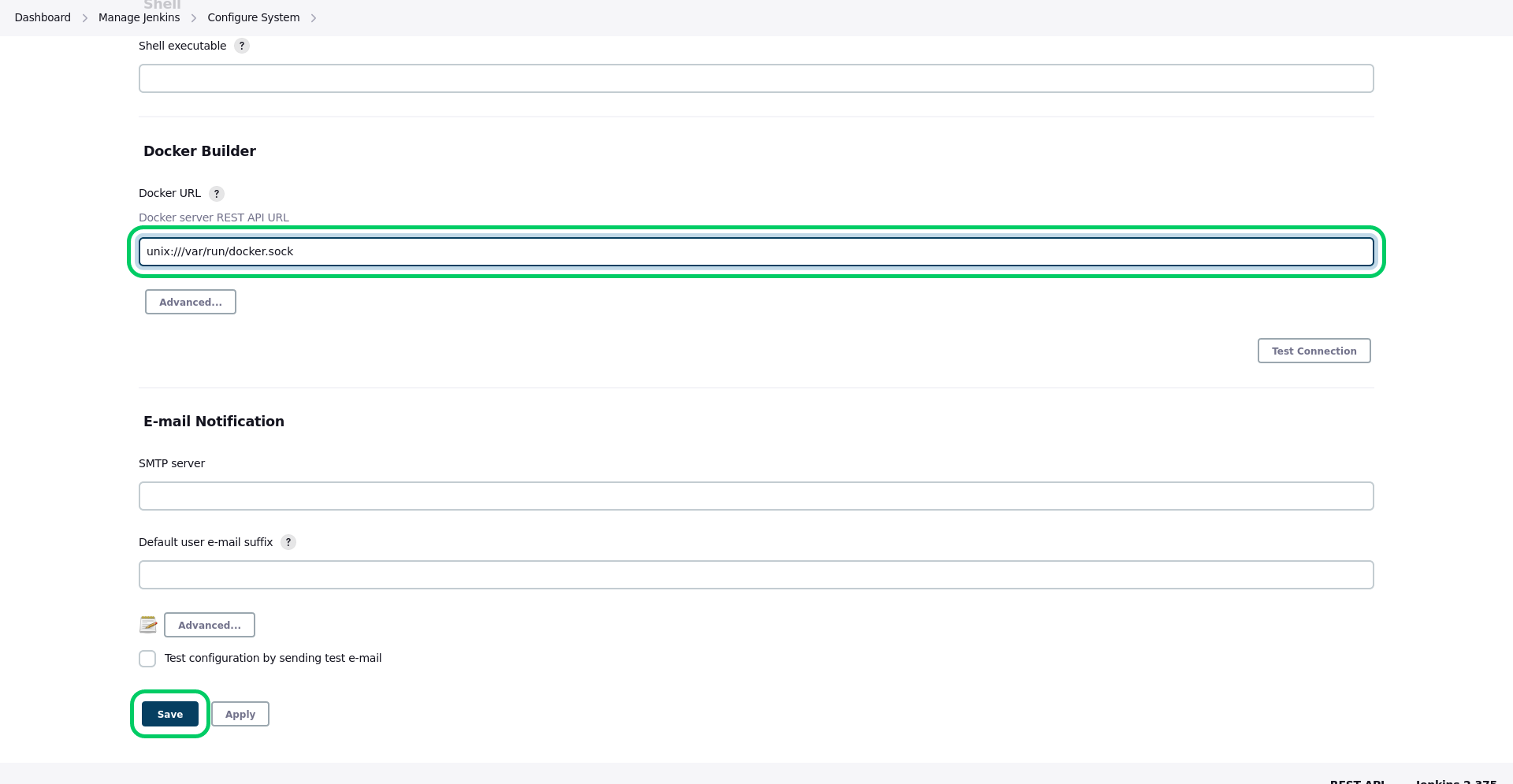This screenshot has width=1513, height=784.
Task: Enable test configuration by sending test e-mail
Action: [147, 659]
